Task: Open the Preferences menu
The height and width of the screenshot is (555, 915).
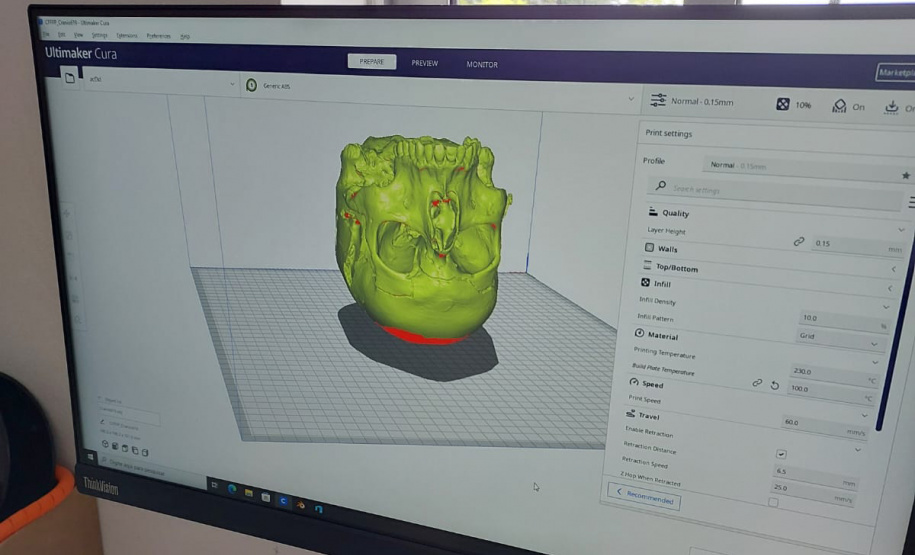Action: coord(158,36)
